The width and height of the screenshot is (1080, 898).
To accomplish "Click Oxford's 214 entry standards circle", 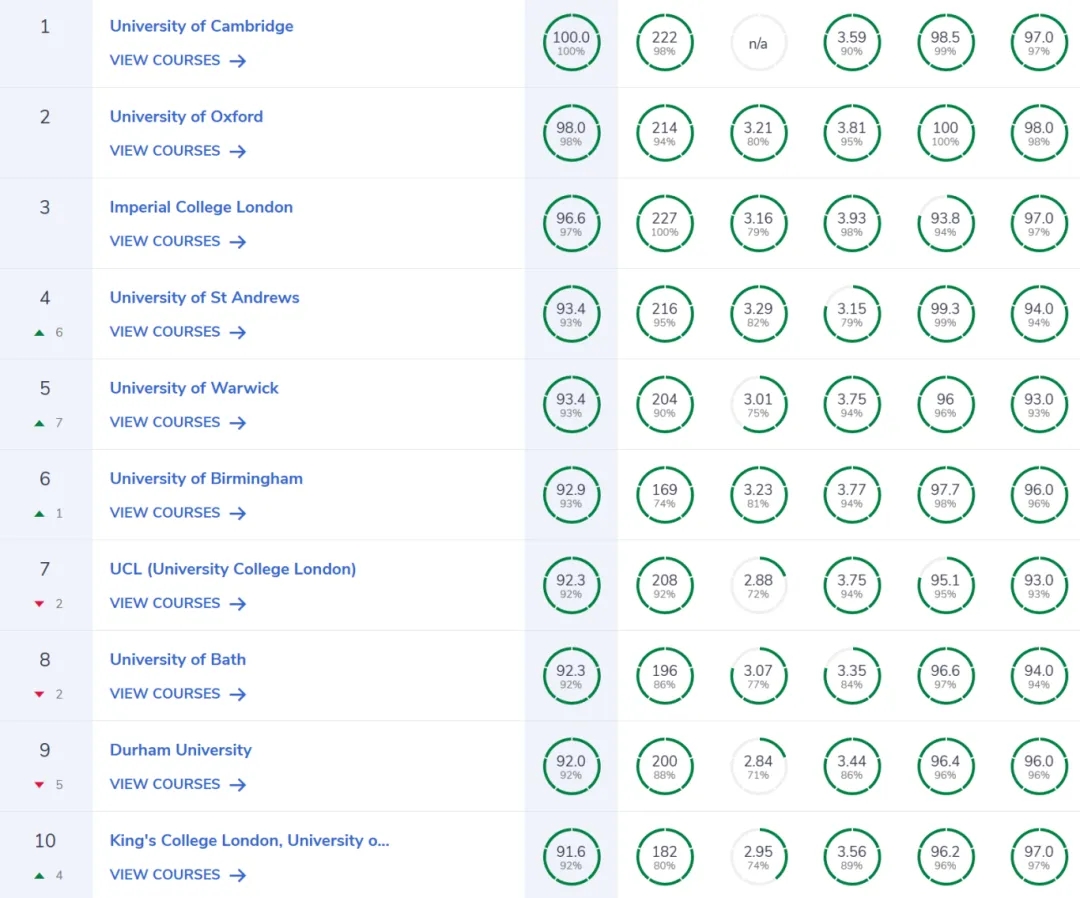I will pos(664,133).
